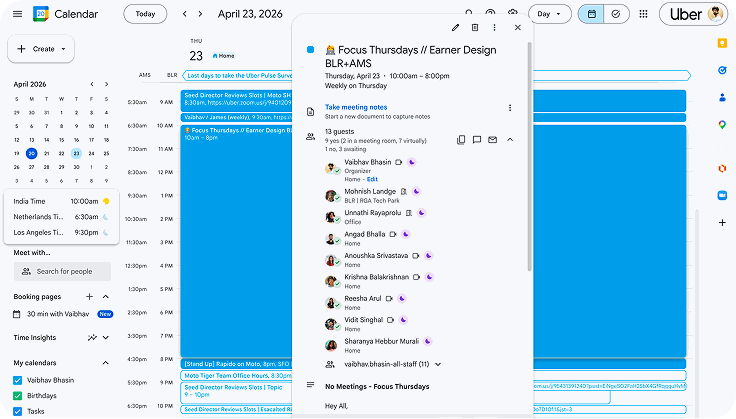The width and height of the screenshot is (736, 419).
Task: Copy guest emails with the copy icon
Action: (461, 140)
